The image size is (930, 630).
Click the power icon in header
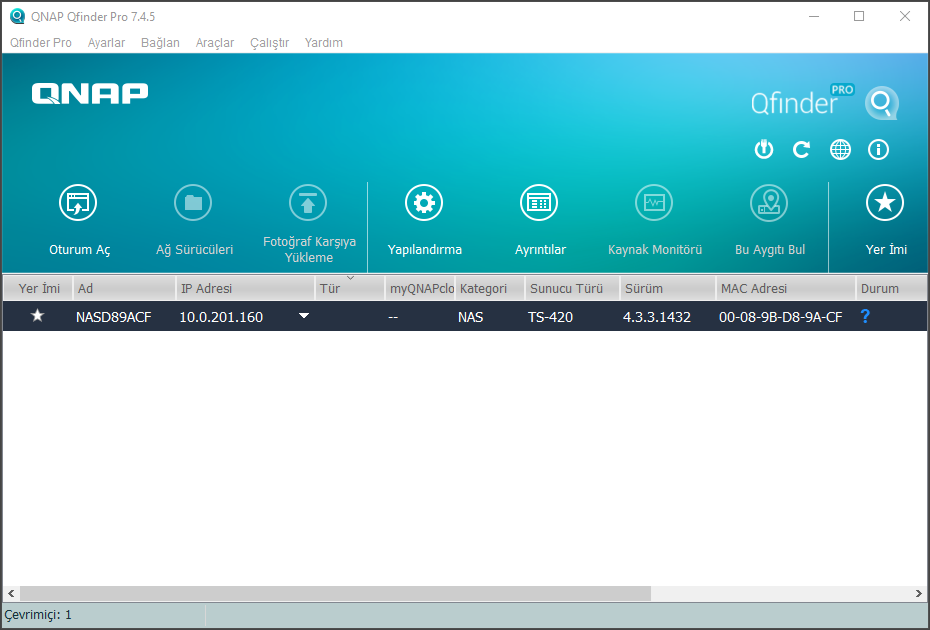coord(763,150)
